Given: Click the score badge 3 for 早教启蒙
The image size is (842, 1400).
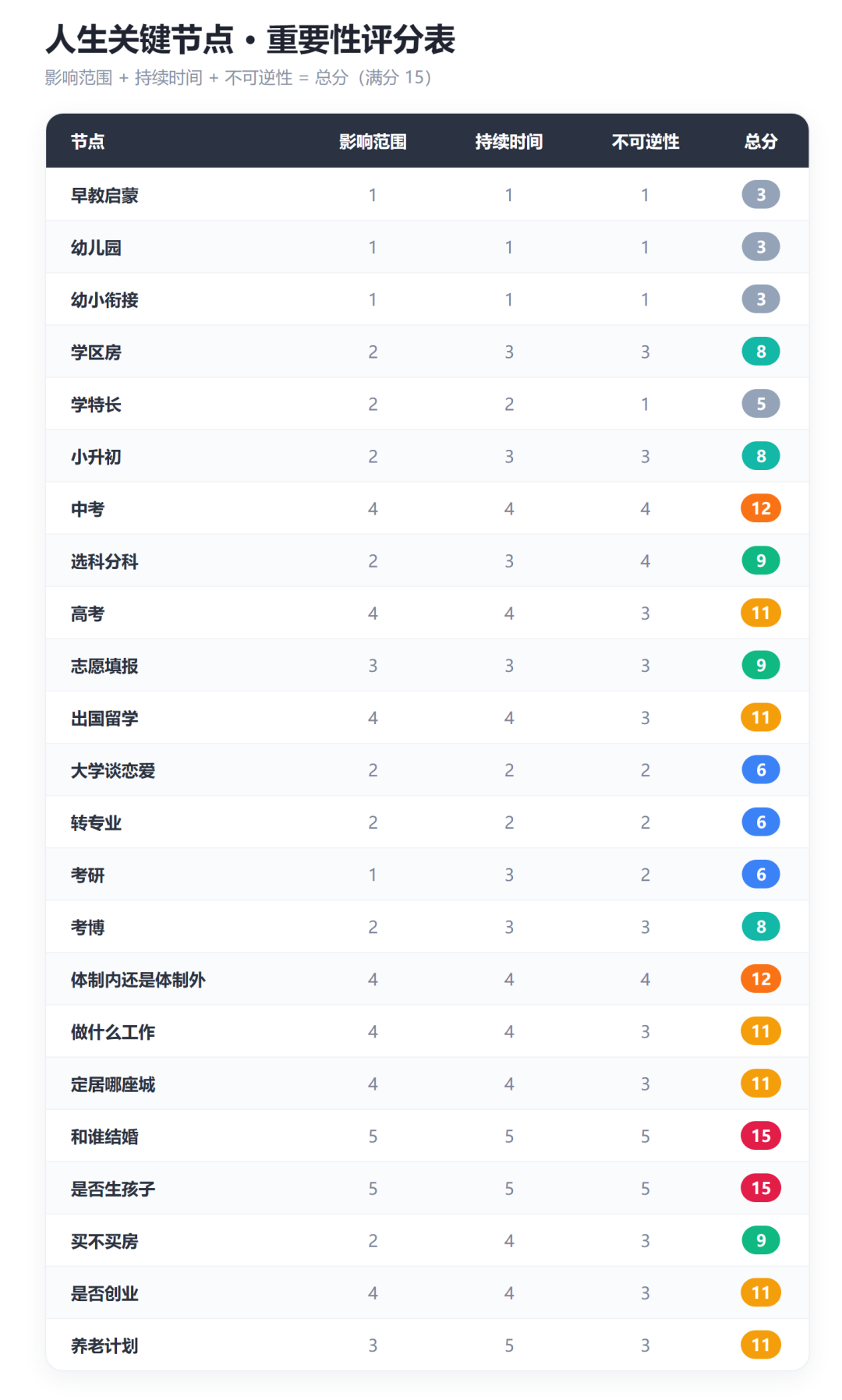Looking at the screenshot, I should tap(761, 194).
